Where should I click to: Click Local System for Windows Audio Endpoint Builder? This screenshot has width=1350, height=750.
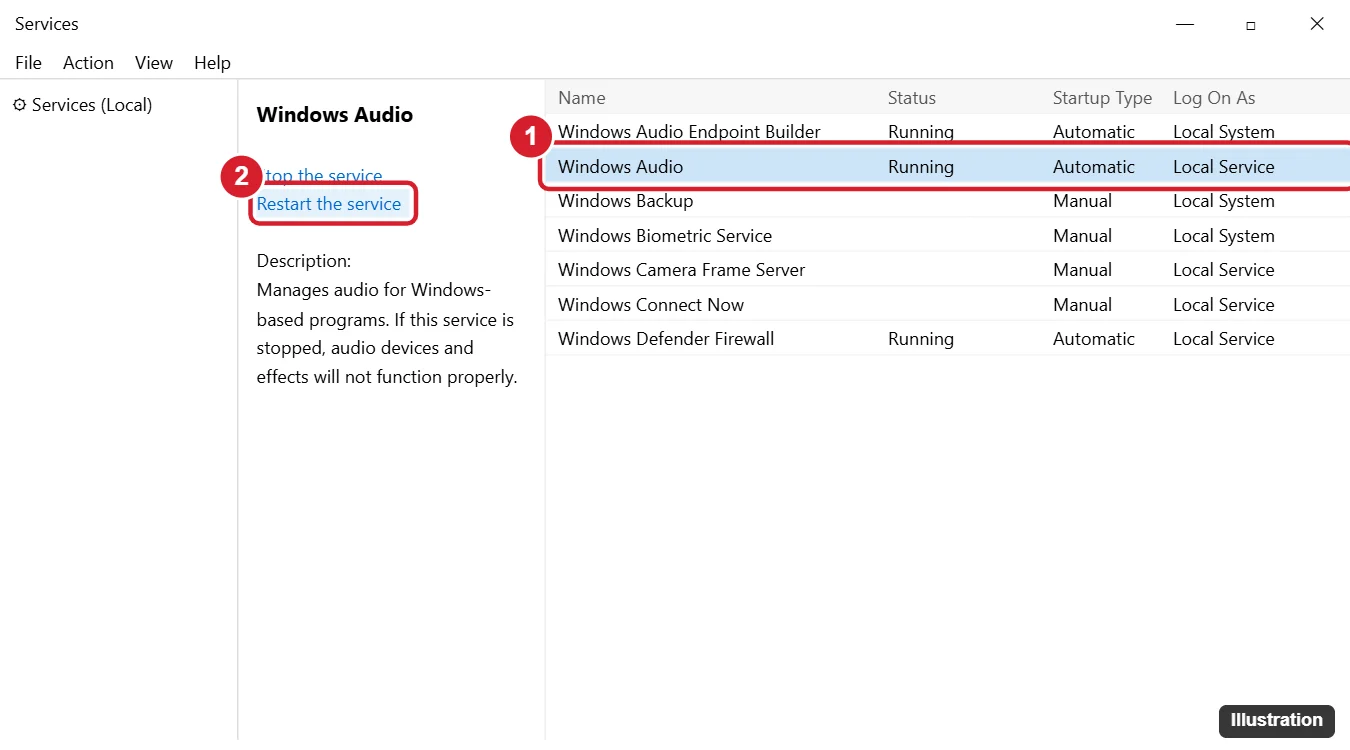[x=1224, y=132]
